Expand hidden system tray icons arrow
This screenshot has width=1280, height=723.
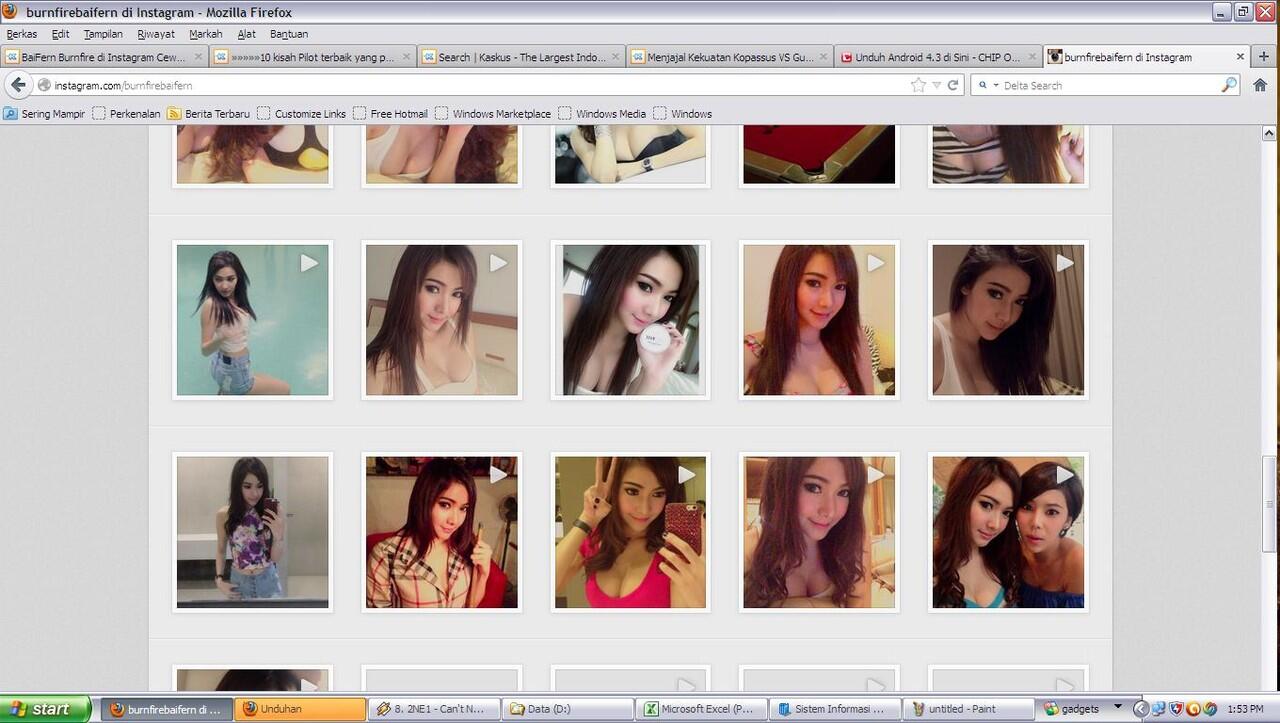tap(1140, 709)
